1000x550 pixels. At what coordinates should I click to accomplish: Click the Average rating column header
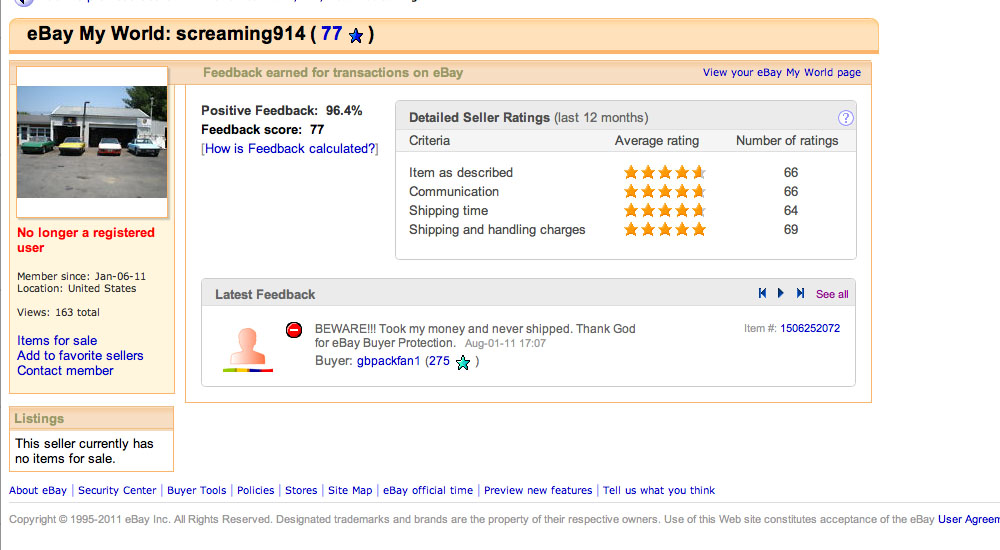[657, 141]
